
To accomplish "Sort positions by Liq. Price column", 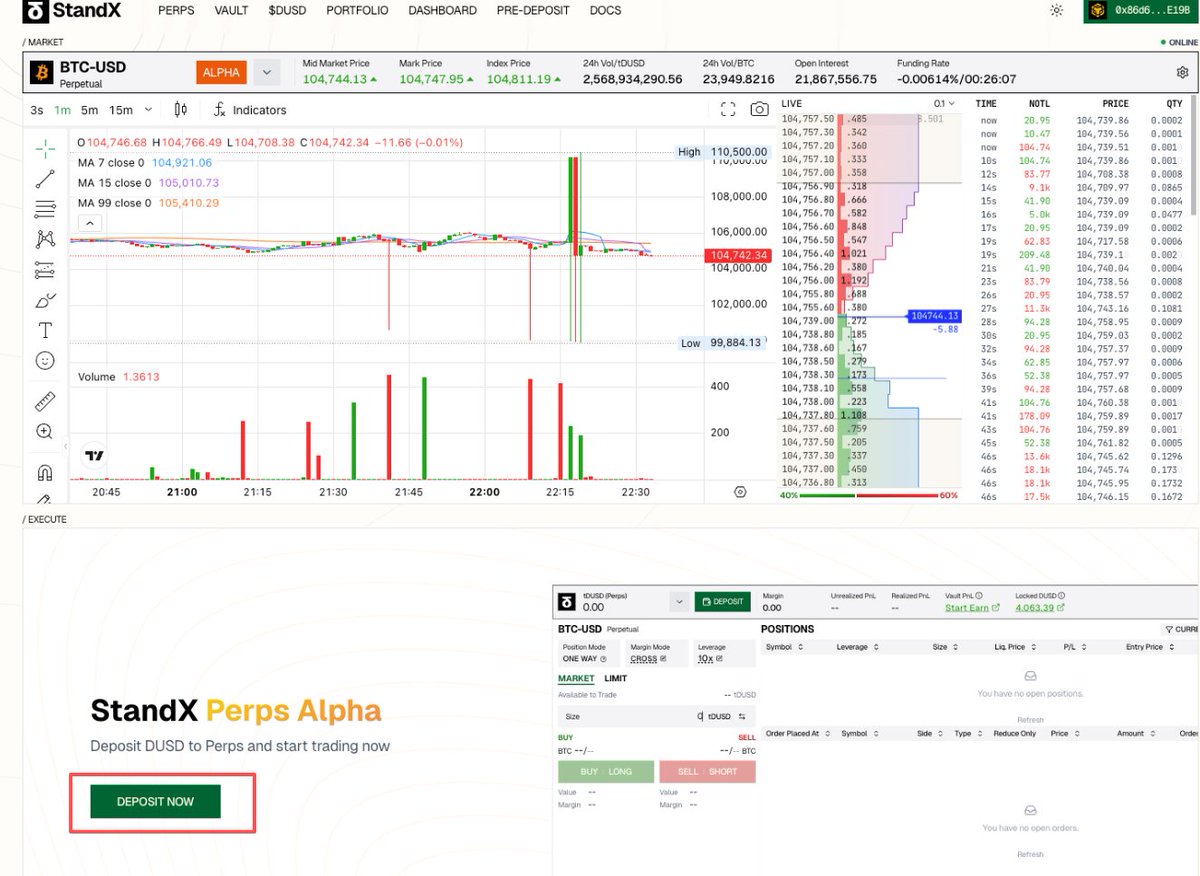I will pos(1016,647).
